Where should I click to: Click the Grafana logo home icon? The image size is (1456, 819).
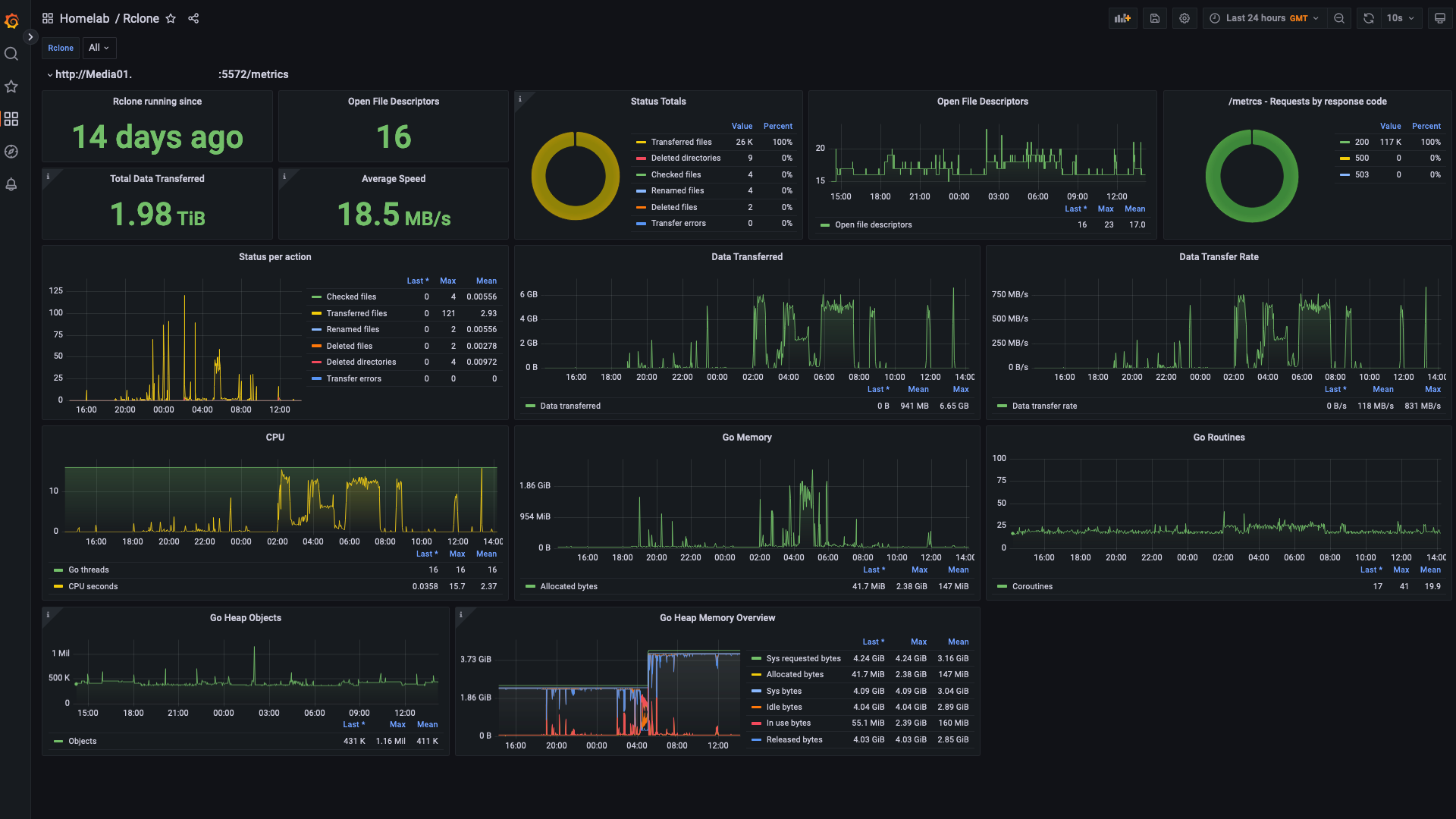click(11, 21)
